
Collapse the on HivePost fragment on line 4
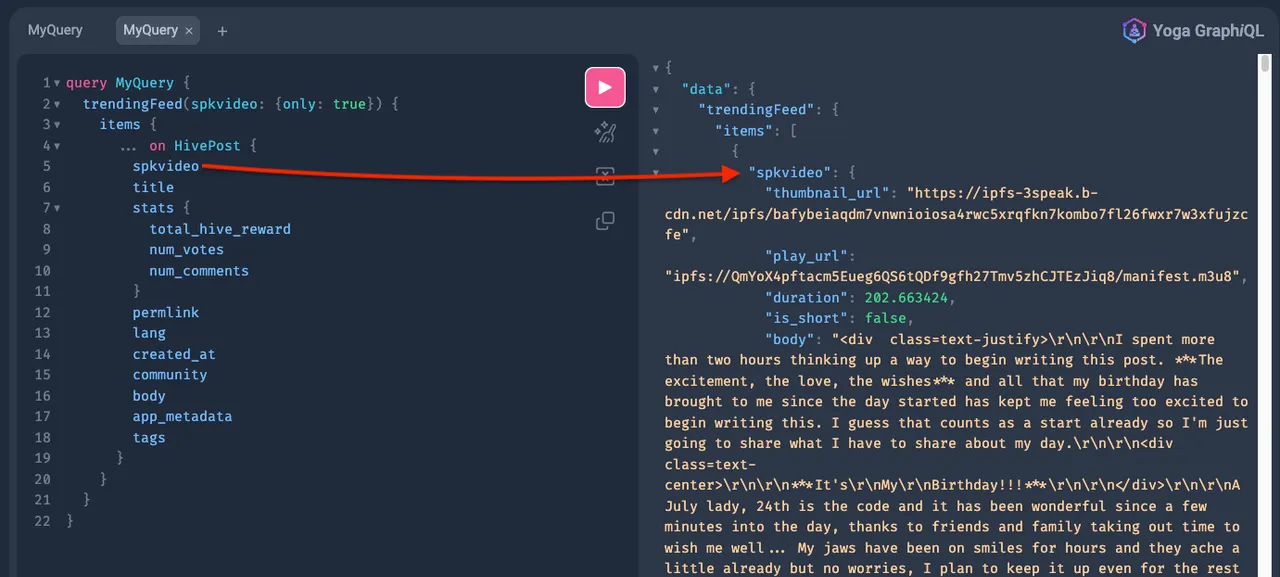point(56,146)
